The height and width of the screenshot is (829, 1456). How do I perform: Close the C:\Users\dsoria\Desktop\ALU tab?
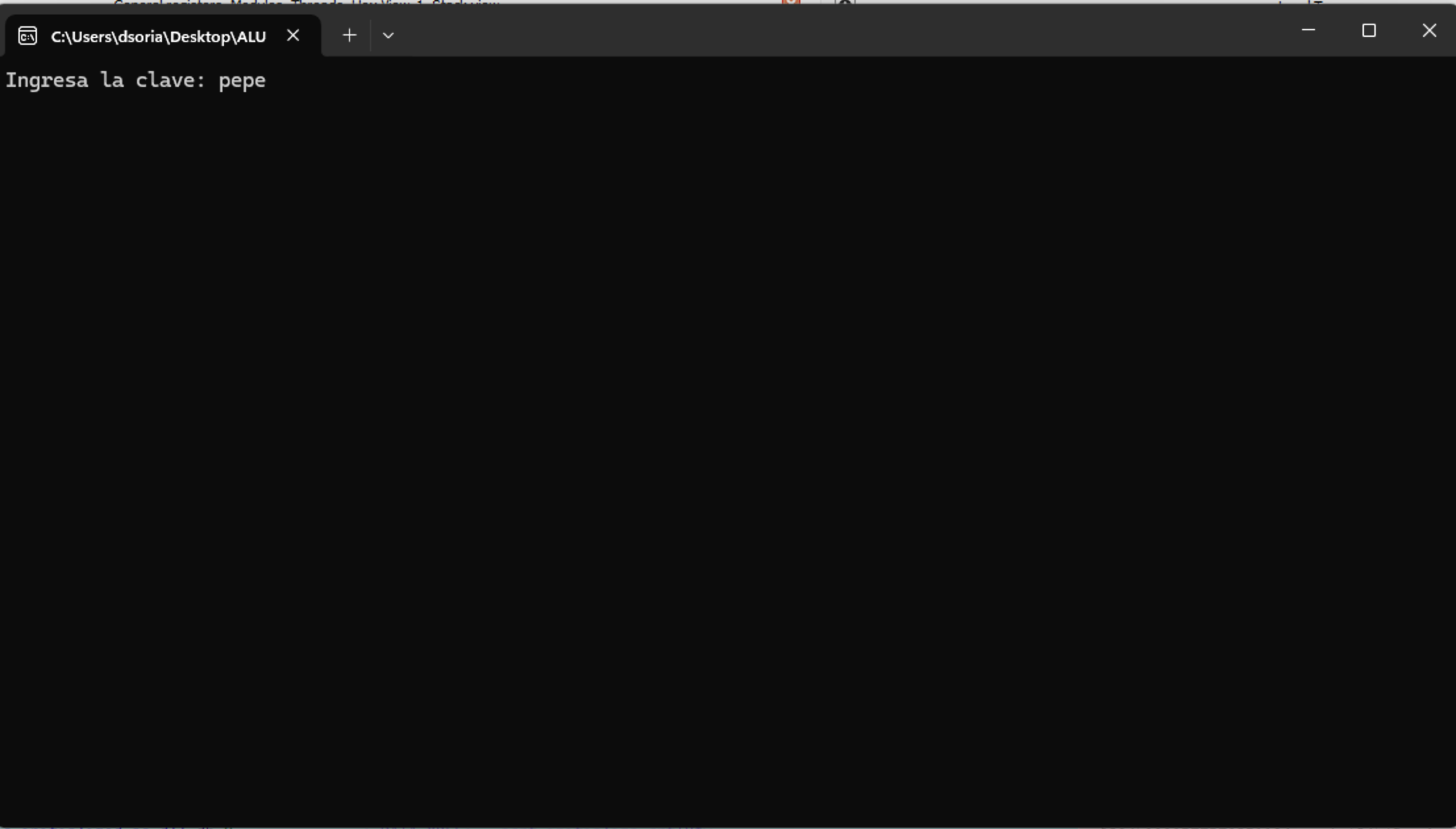pos(293,36)
